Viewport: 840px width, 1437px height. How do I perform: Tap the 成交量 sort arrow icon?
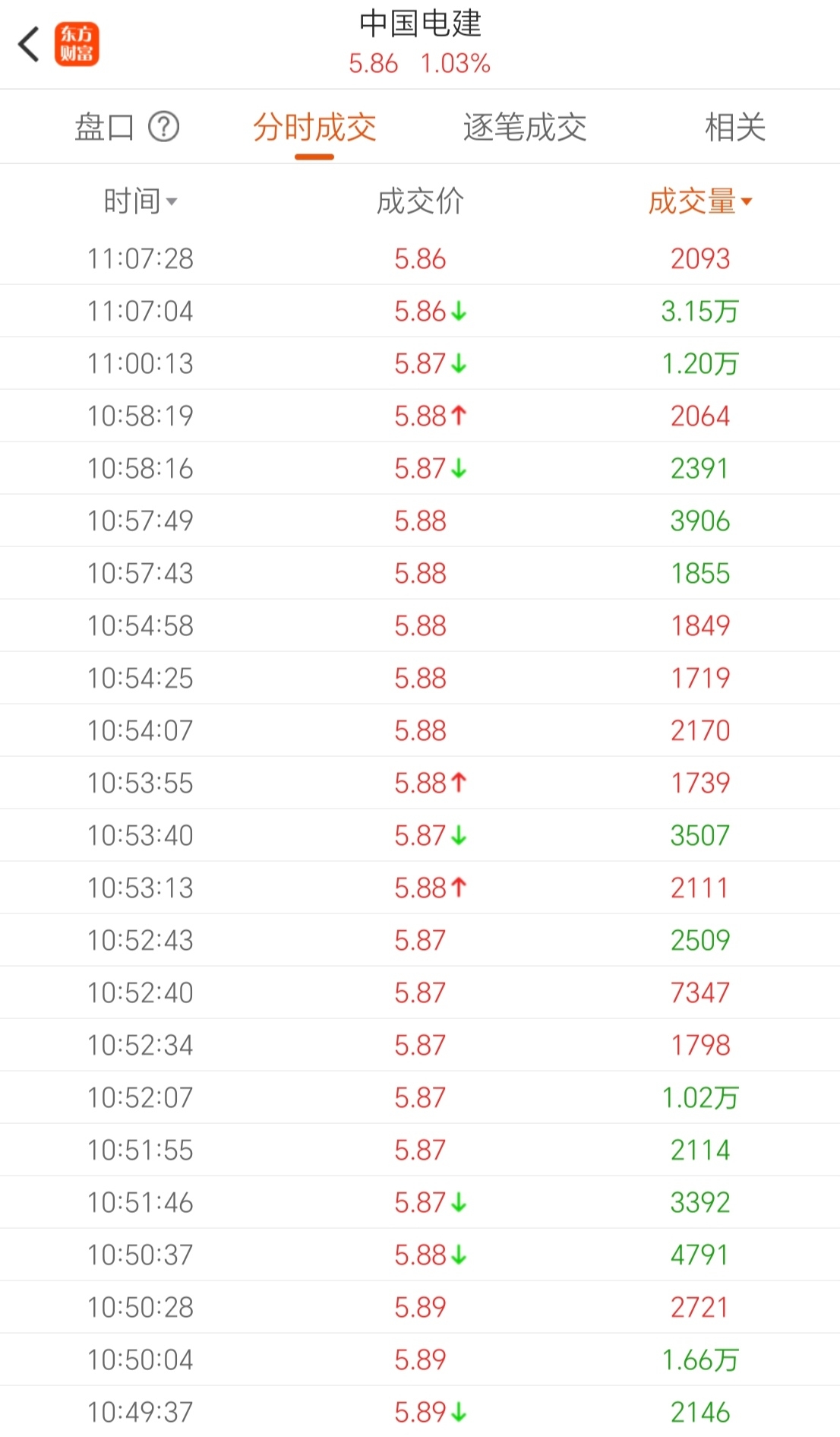(x=746, y=201)
